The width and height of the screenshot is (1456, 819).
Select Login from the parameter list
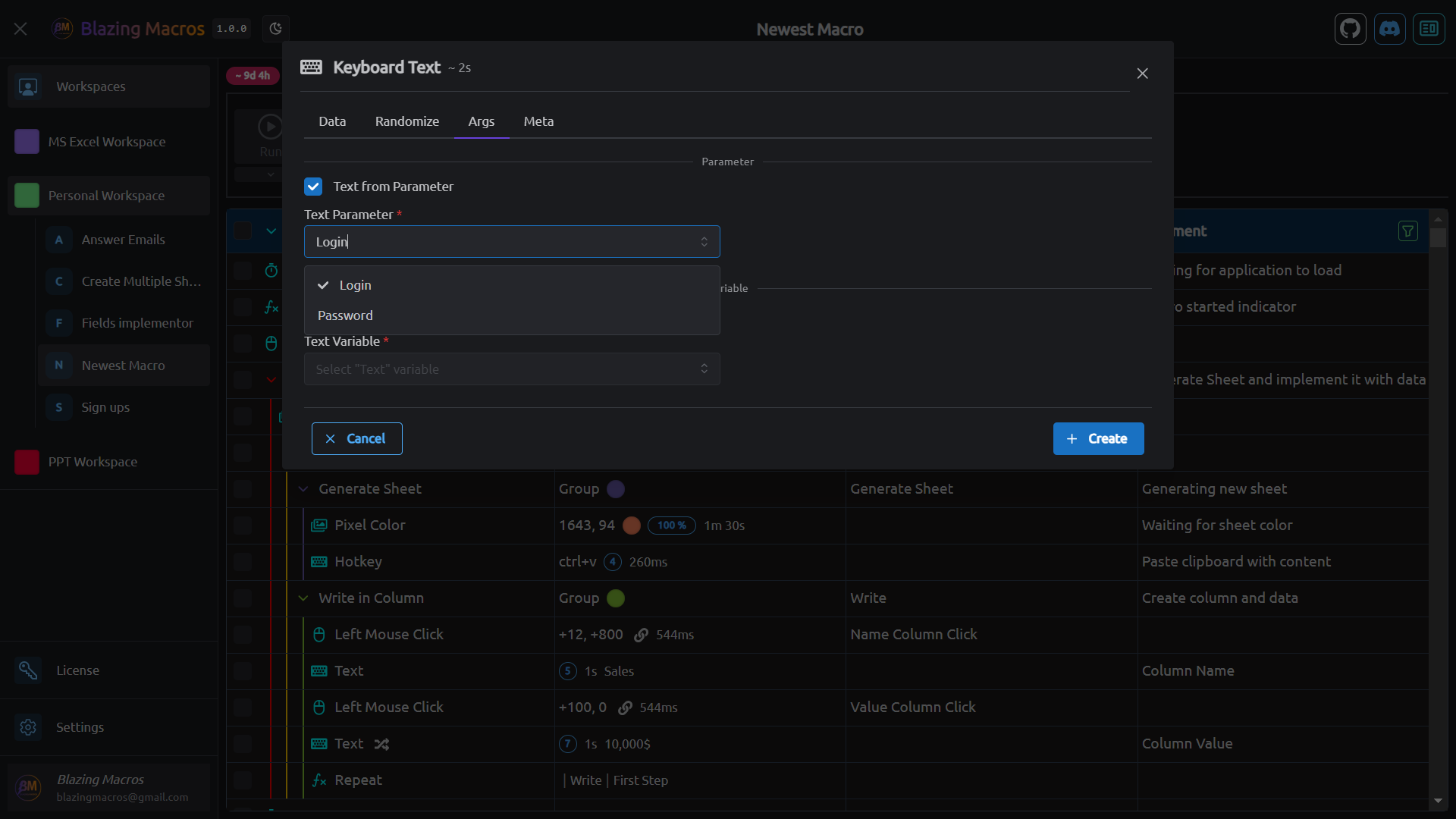click(512, 285)
